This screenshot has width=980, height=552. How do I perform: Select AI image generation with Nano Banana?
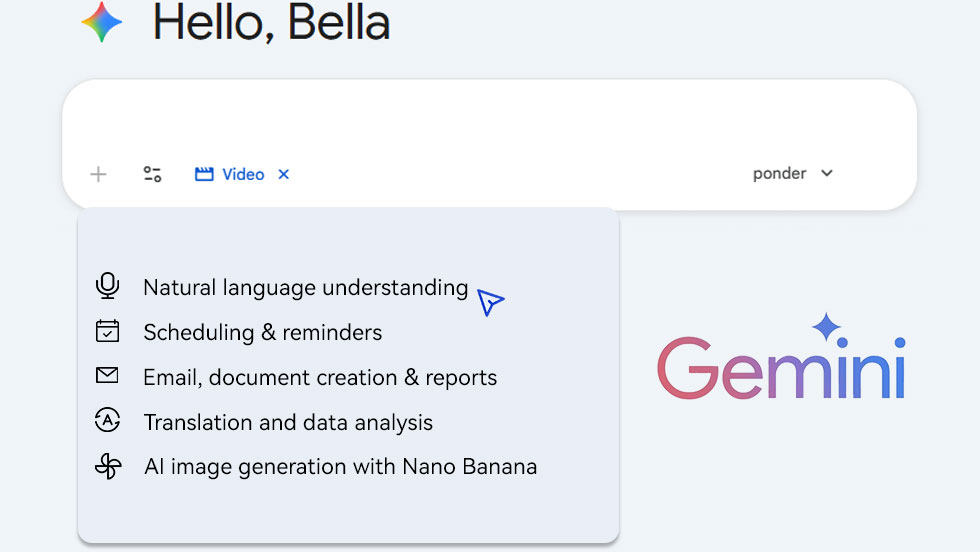pos(340,467)
